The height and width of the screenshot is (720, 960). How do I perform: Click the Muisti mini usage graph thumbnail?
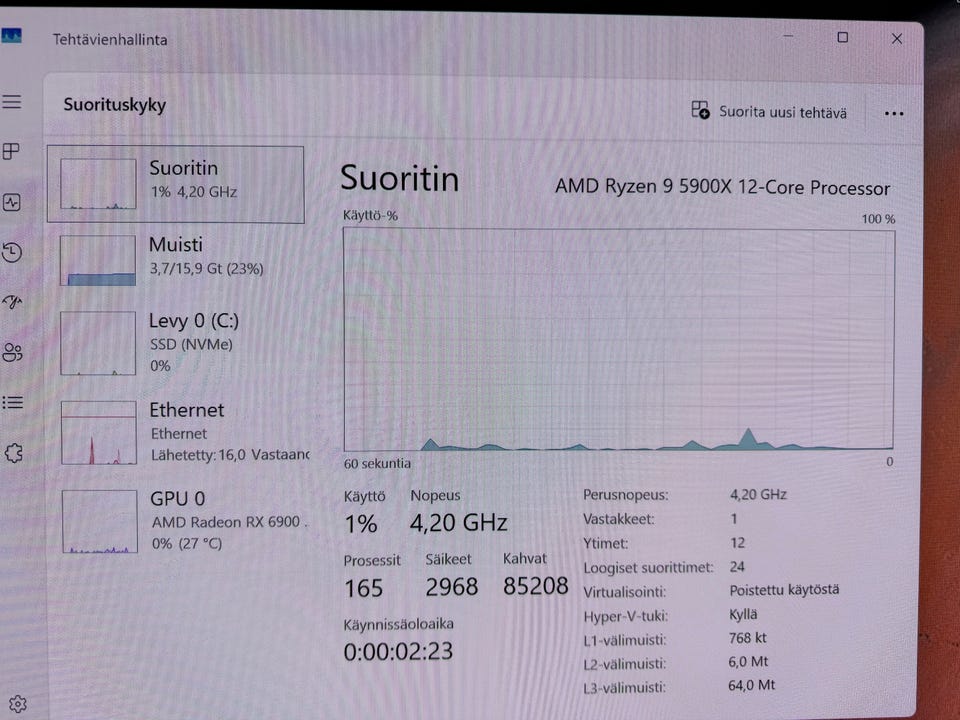coord(98,260)
